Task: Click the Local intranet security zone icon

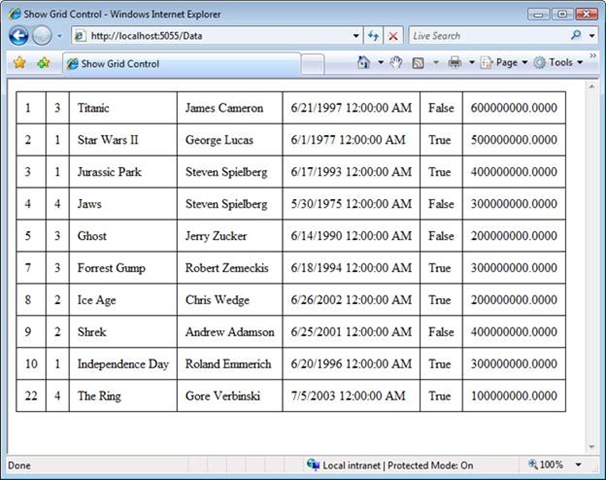Action: [x=313, y=465]
